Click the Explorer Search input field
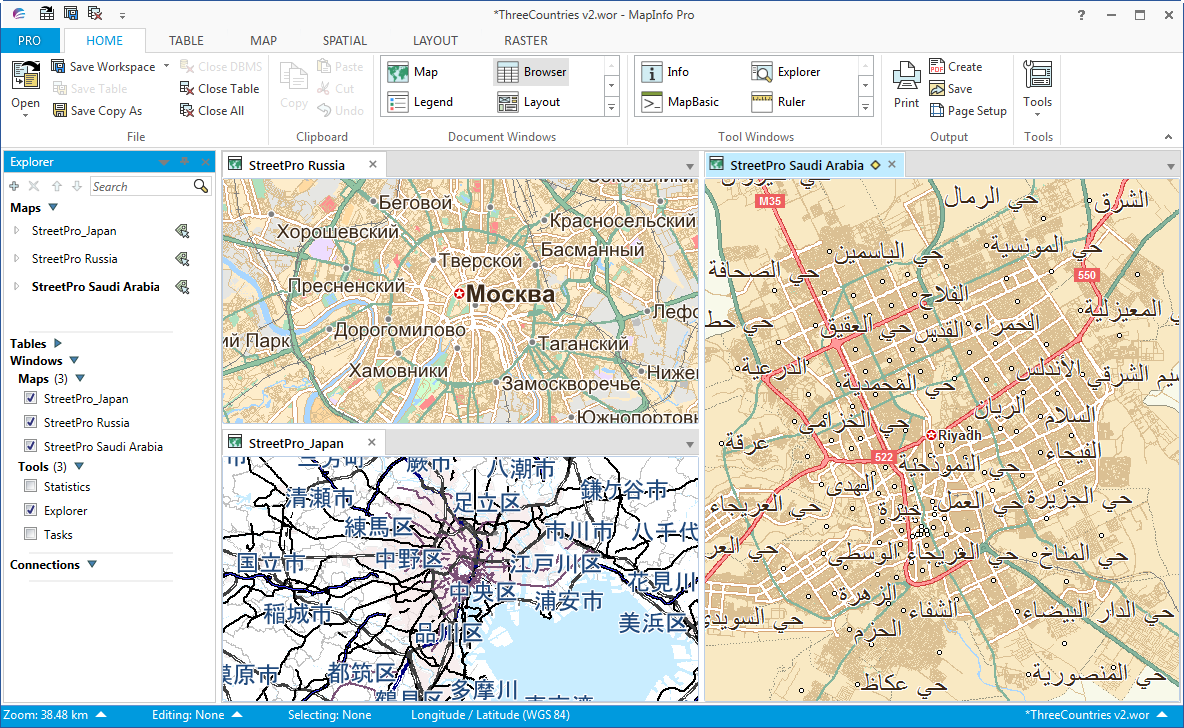This screenshot has height=728, width=1184. [142, 187]
